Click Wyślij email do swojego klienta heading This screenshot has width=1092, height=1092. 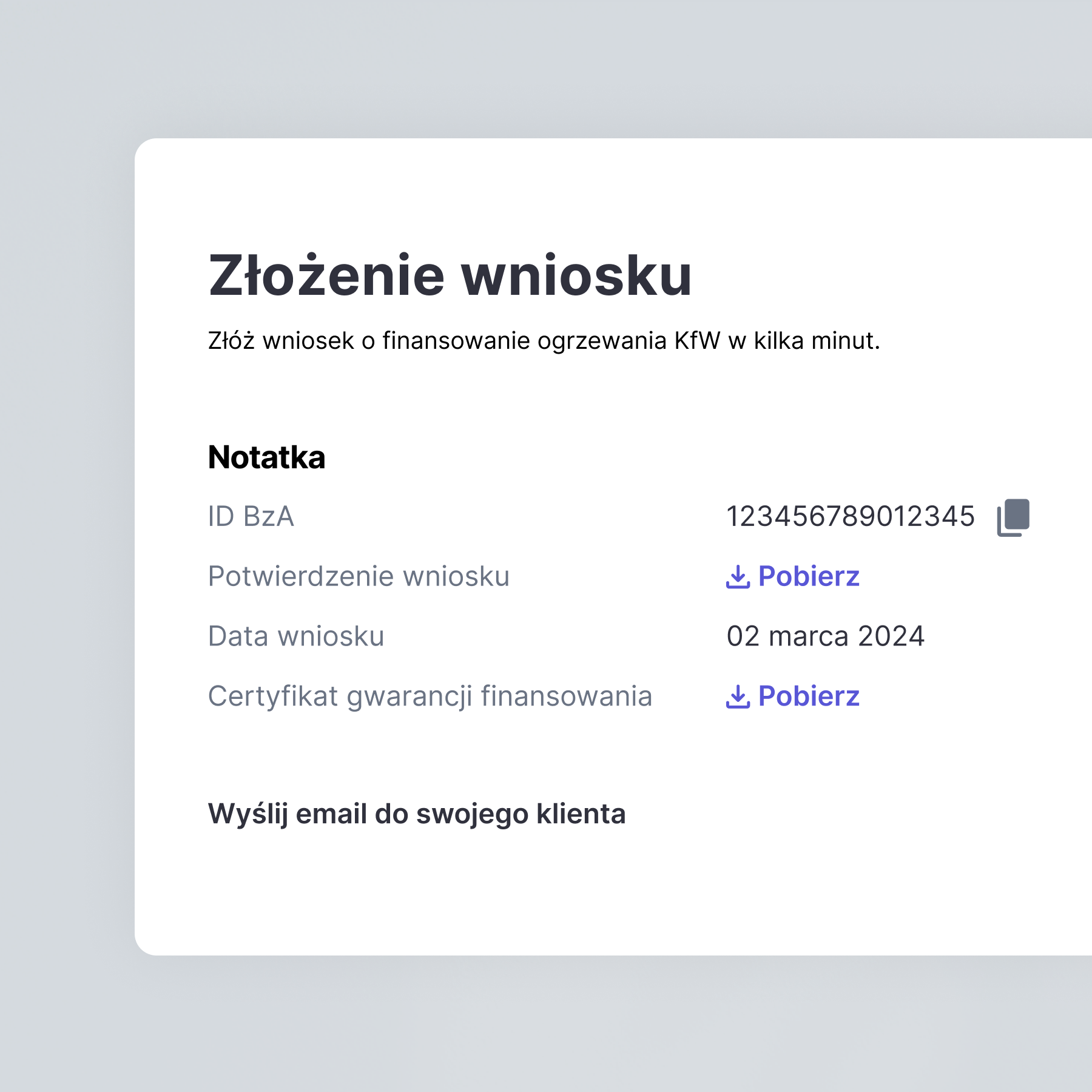coord(417,815)
